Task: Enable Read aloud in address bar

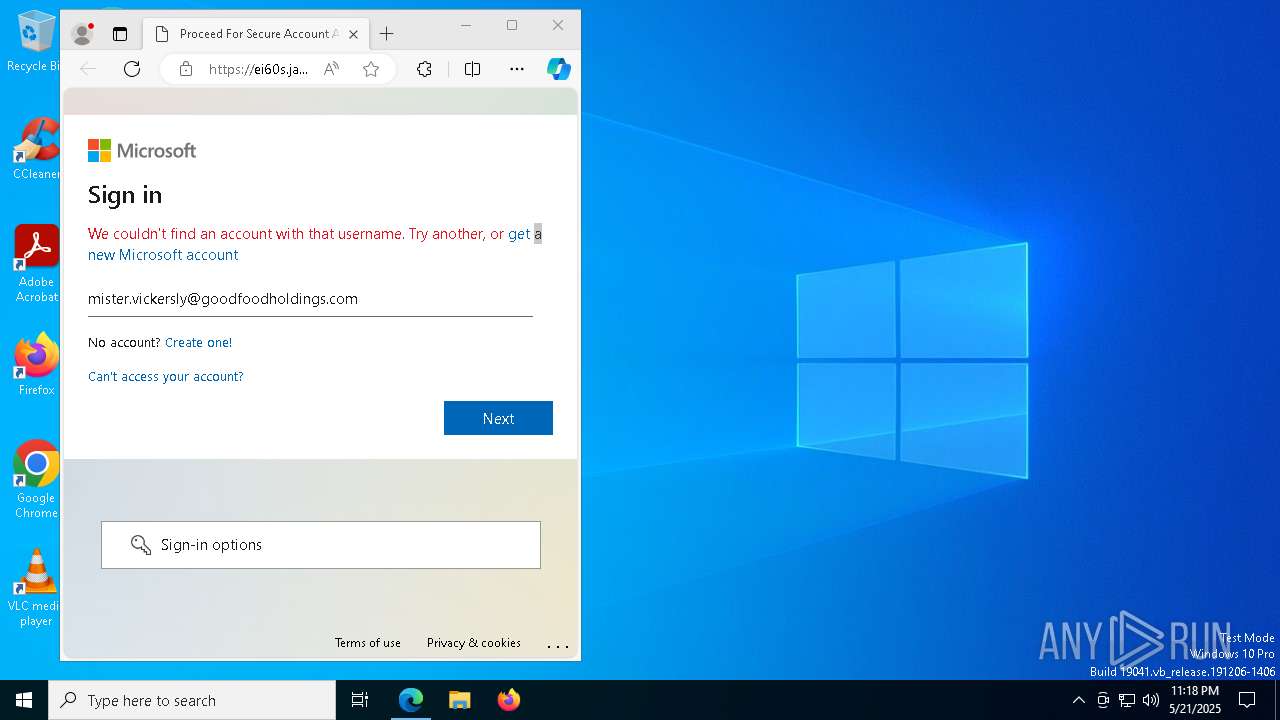Action: coord(332,69)
